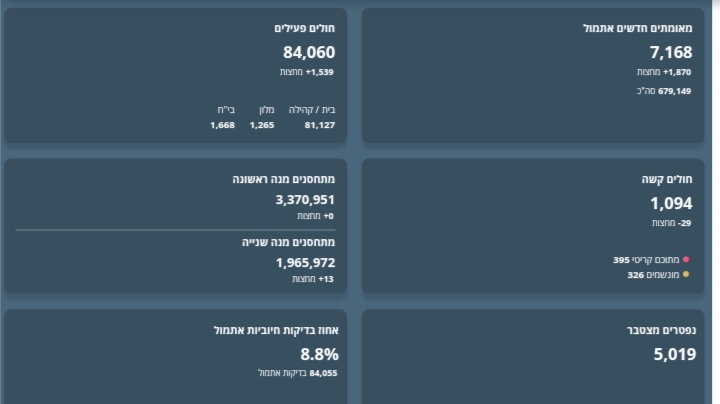This screenshot has width=720, height=404.
Task: Click the 'חולים קשה' card title
Action: point(667,180)
